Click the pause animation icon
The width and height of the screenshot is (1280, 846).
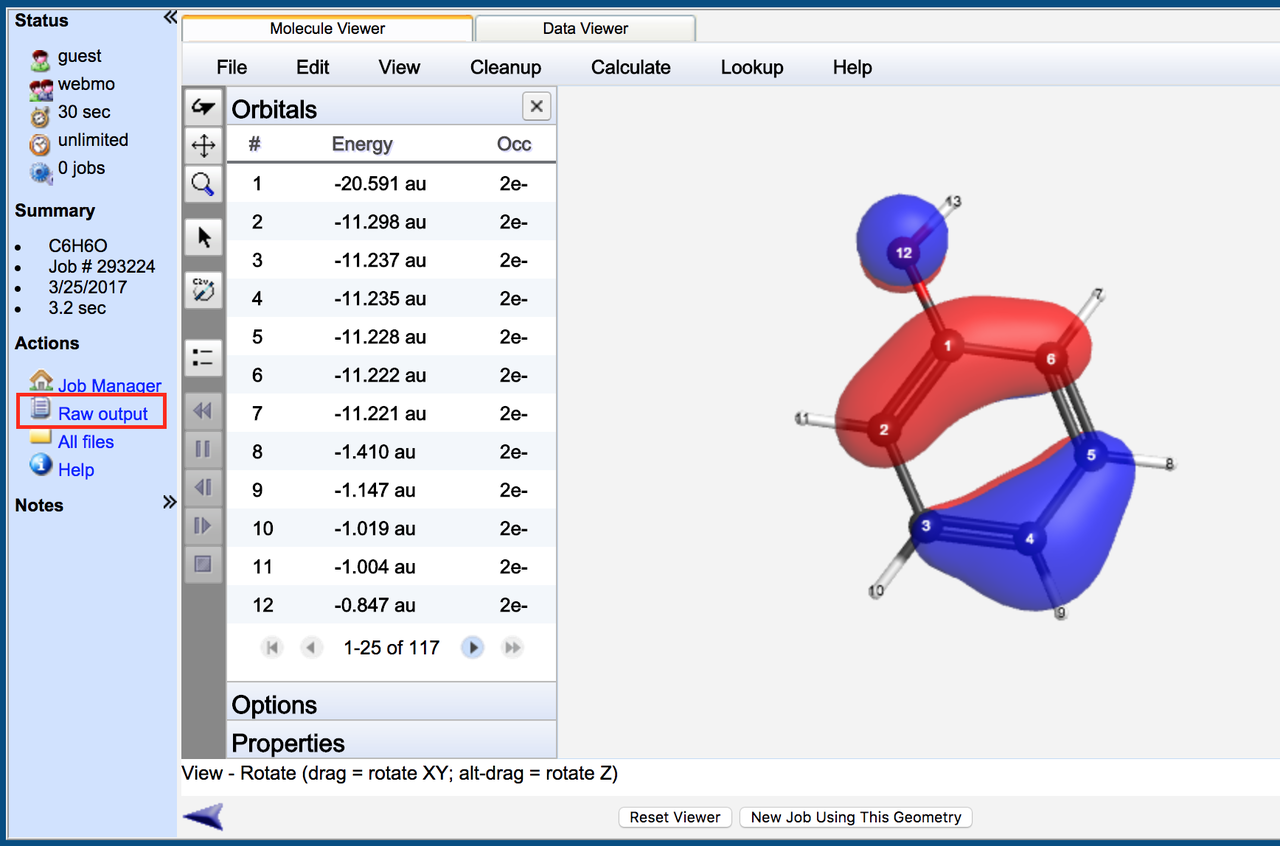[203, 449]
